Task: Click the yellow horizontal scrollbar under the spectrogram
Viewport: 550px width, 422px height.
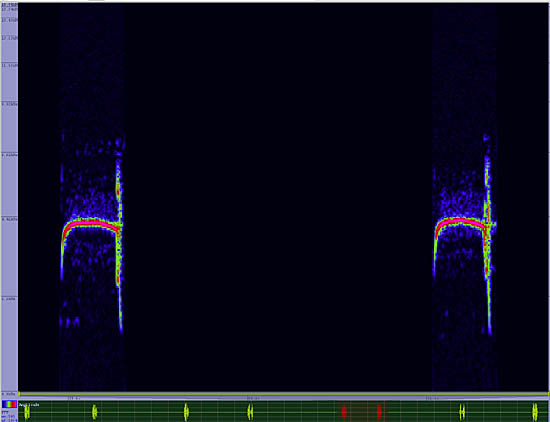Action: pos(283,394)
